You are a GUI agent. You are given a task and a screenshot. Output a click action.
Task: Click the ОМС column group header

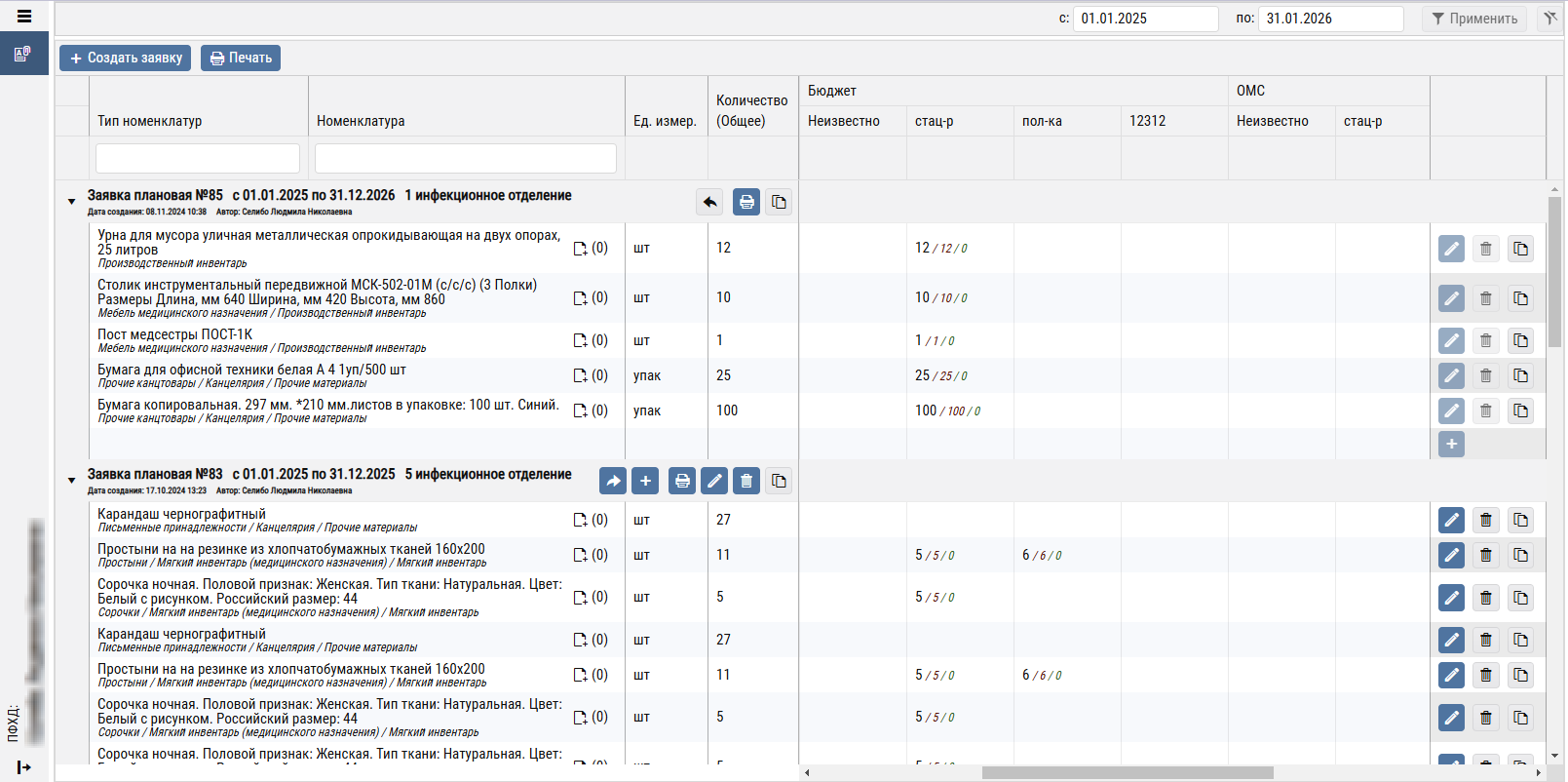(1250, 91)
